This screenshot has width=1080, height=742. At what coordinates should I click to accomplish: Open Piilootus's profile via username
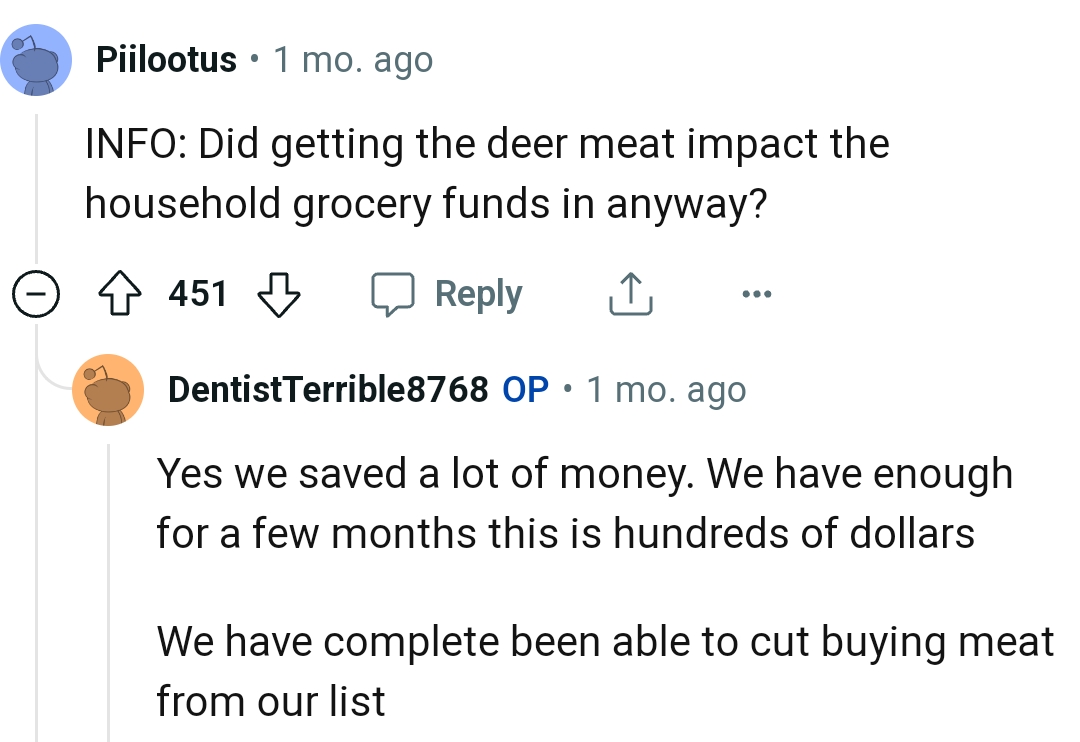[166, 60]
